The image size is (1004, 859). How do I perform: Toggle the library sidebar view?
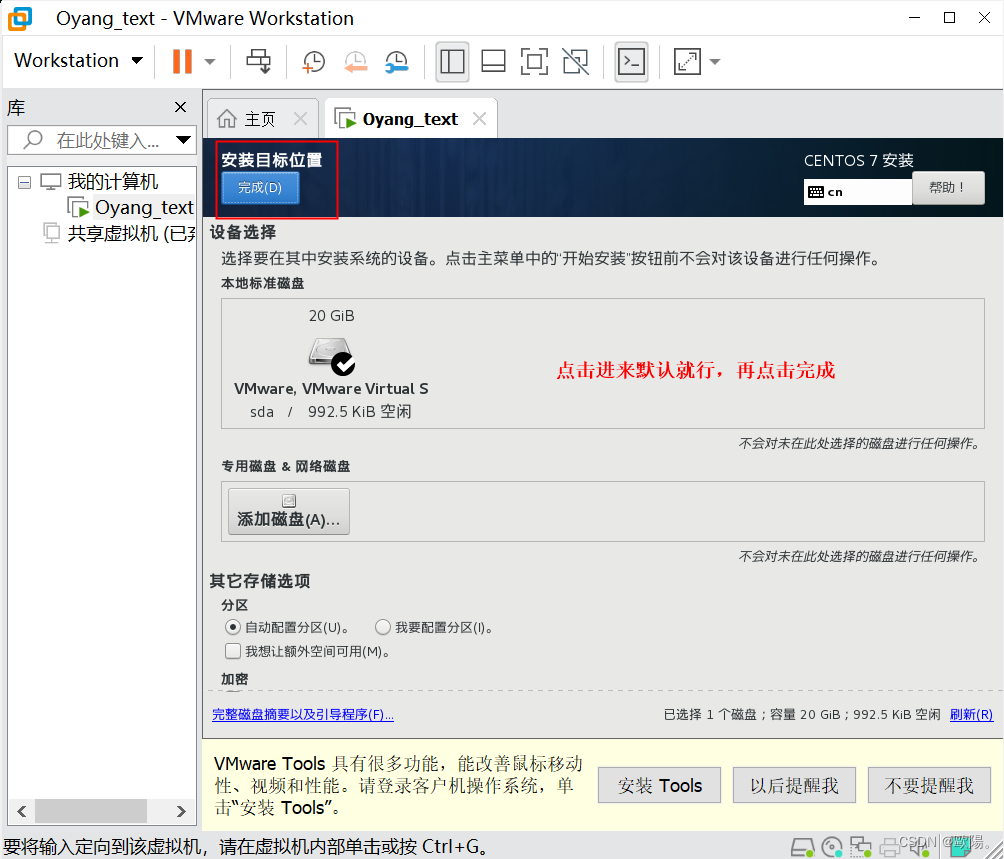[x=452, y=61]
